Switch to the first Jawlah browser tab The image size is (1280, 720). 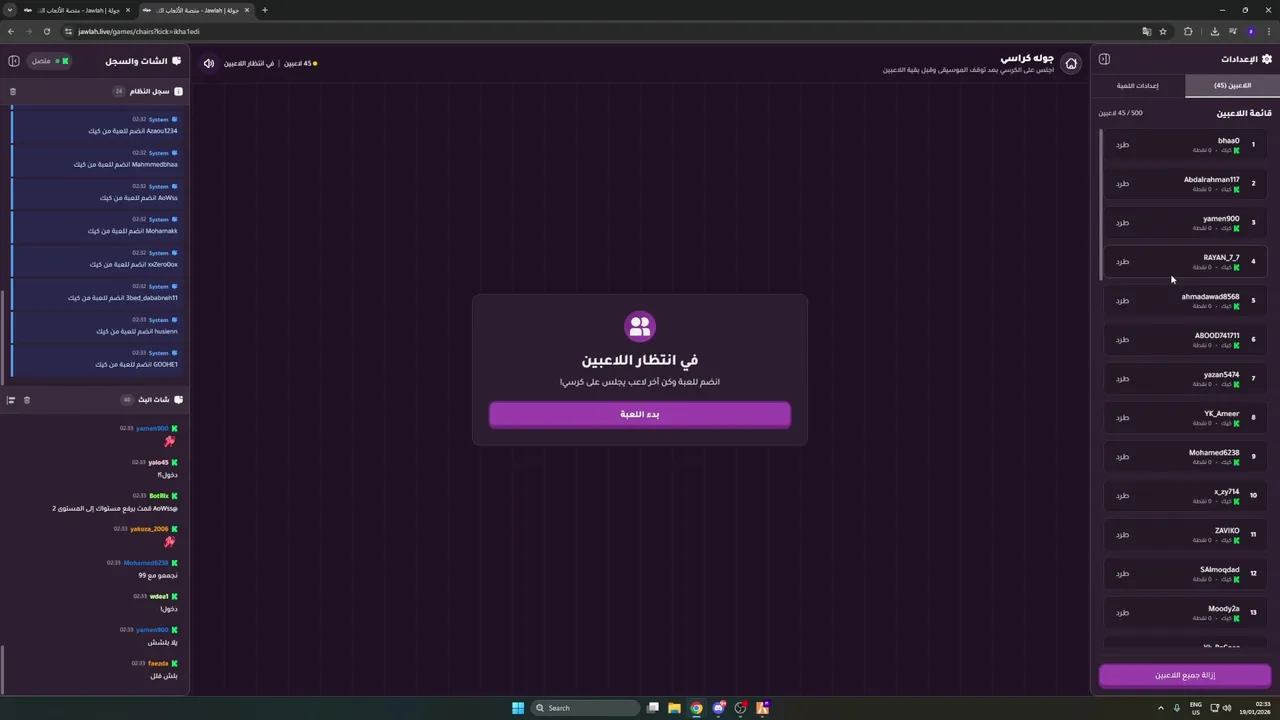point(77,10)
